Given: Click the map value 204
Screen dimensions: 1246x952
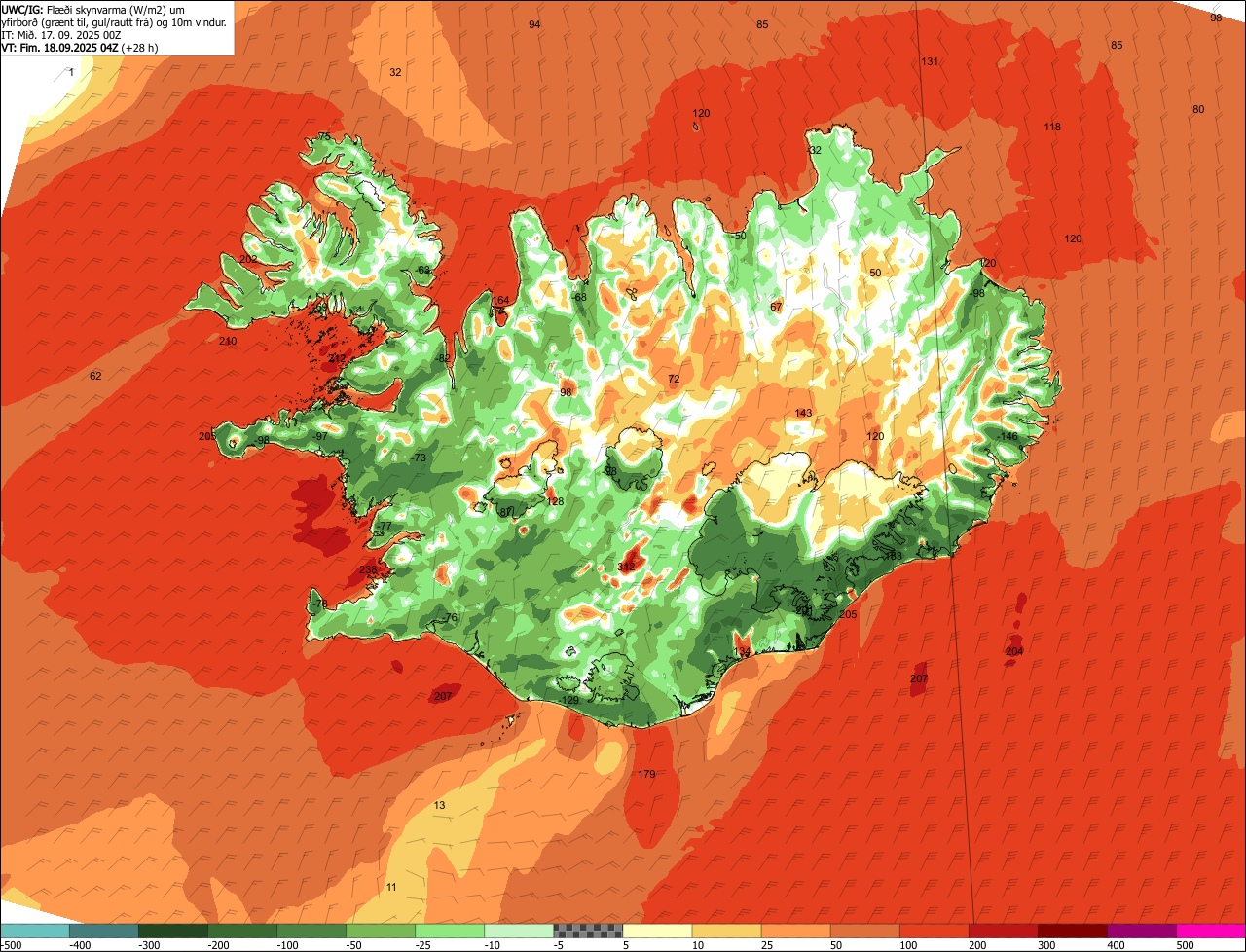Looking at the screenshot, I should (x=1014, y=651).
